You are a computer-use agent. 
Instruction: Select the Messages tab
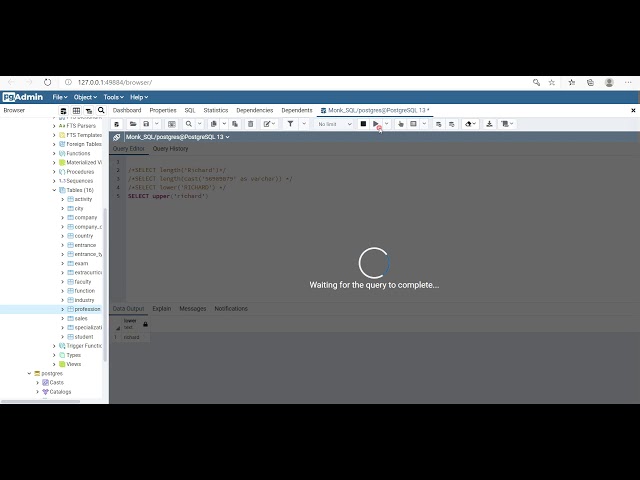pos(193,309)
